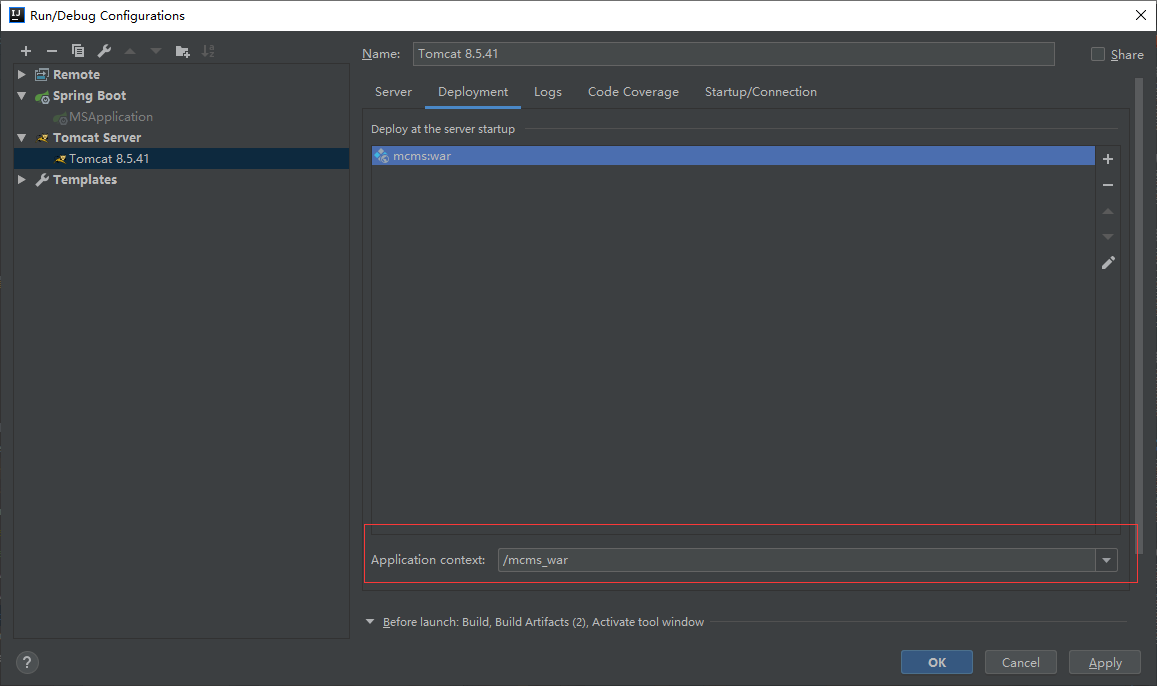Expand the Remote tree node
The height and width of the screenshot is (686, 1157).
21,75
